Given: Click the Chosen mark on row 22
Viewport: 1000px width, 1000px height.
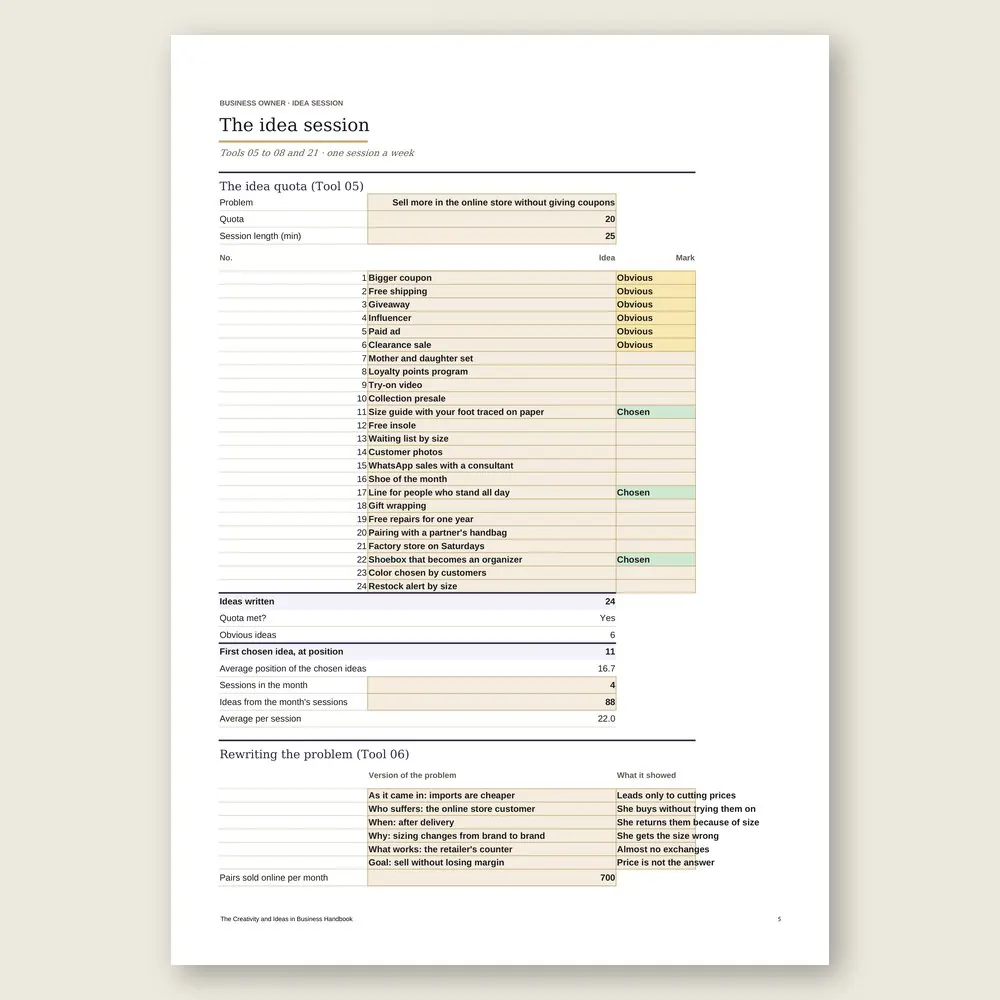Looking at the screenshot, I should (x=656, y=559).
